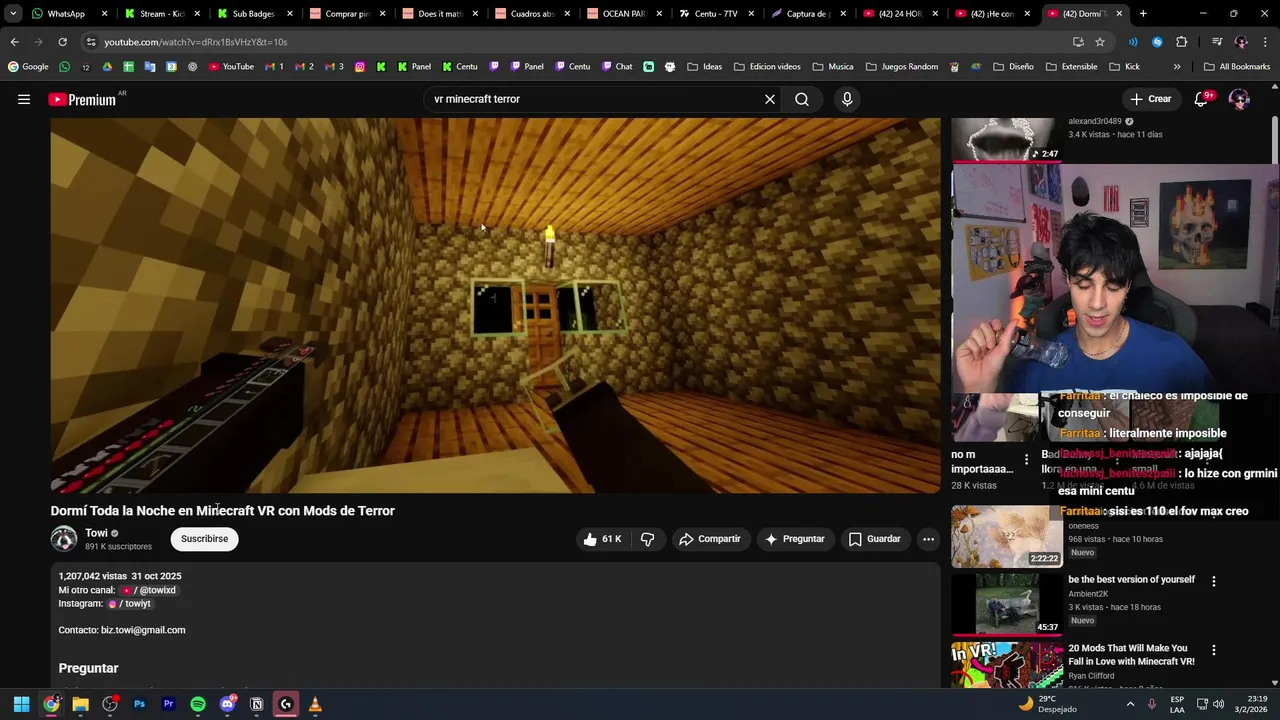This screenshot has width=1280, height=720.
Task: Open the Ideas bookmark folder
Action: [x=704, y=67]
